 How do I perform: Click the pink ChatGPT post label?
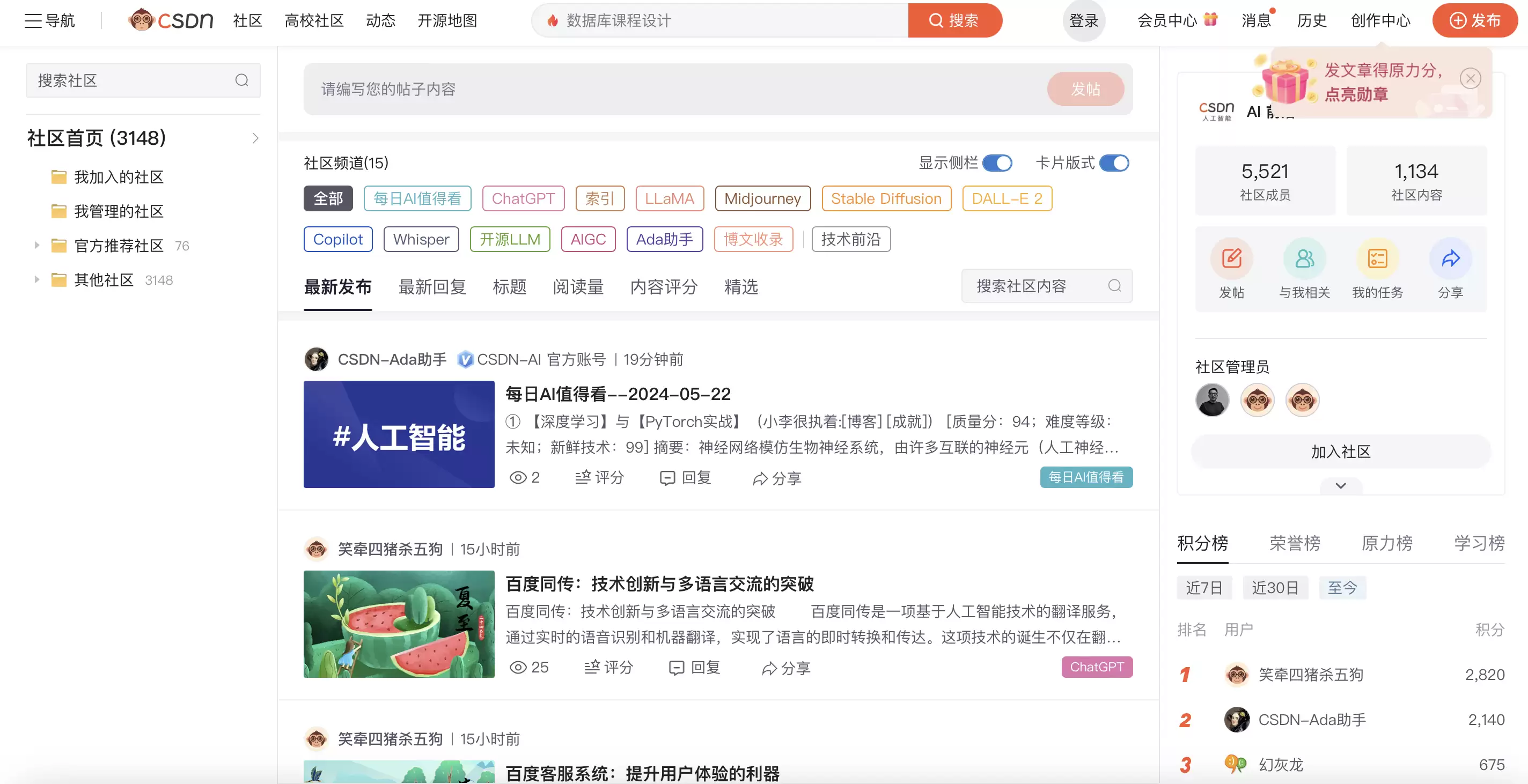click(1097, 667)
